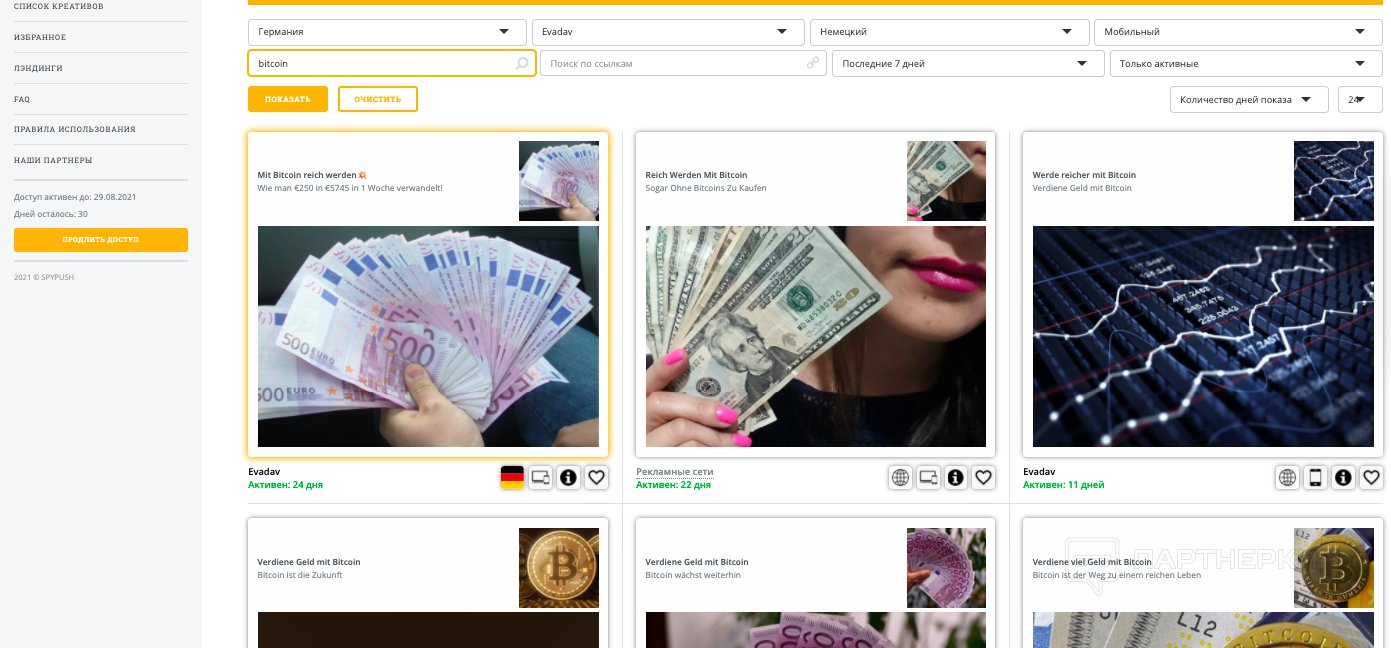Screen dimensions: 1391x648
Task: Click the globe icon on the 11 дней card
Action: click(x=1287, y=478)
